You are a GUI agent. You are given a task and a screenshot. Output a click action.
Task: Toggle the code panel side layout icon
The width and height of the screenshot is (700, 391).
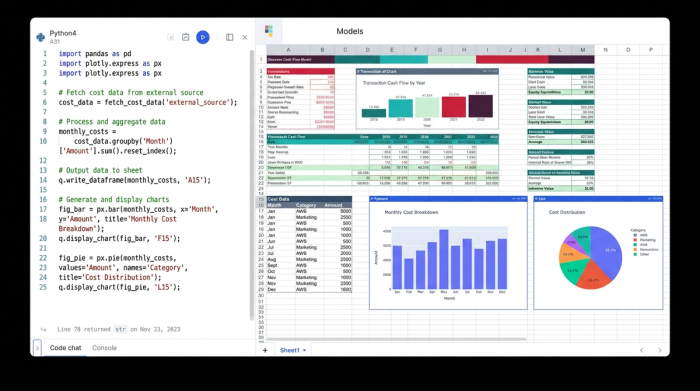click(x=229, y=37)
